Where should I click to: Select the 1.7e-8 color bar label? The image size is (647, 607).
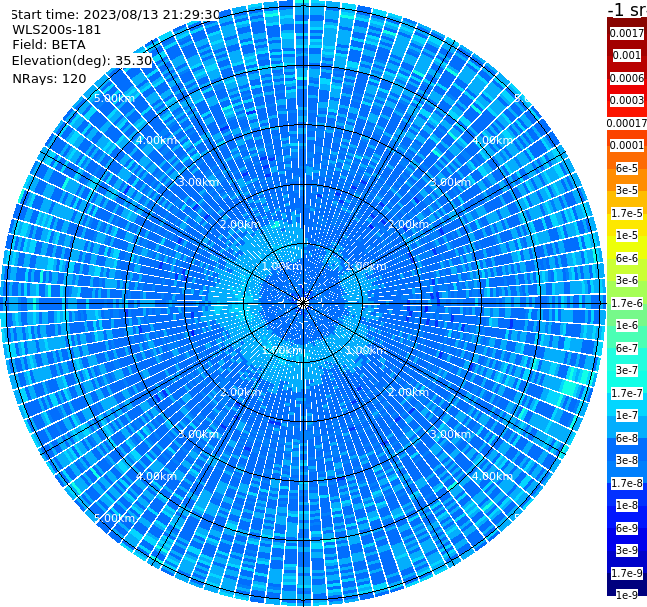[x=627, y=483]
